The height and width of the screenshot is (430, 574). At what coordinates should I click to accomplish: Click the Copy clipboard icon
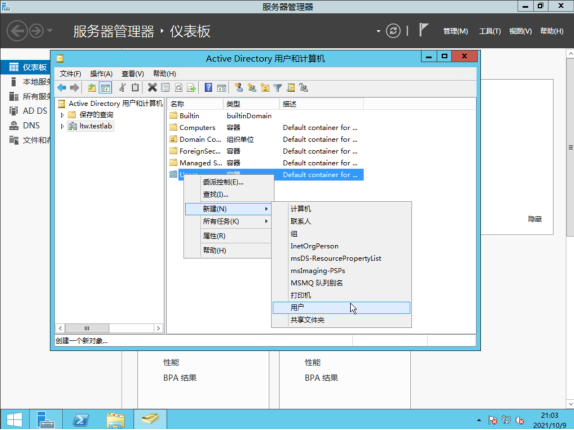135,88
